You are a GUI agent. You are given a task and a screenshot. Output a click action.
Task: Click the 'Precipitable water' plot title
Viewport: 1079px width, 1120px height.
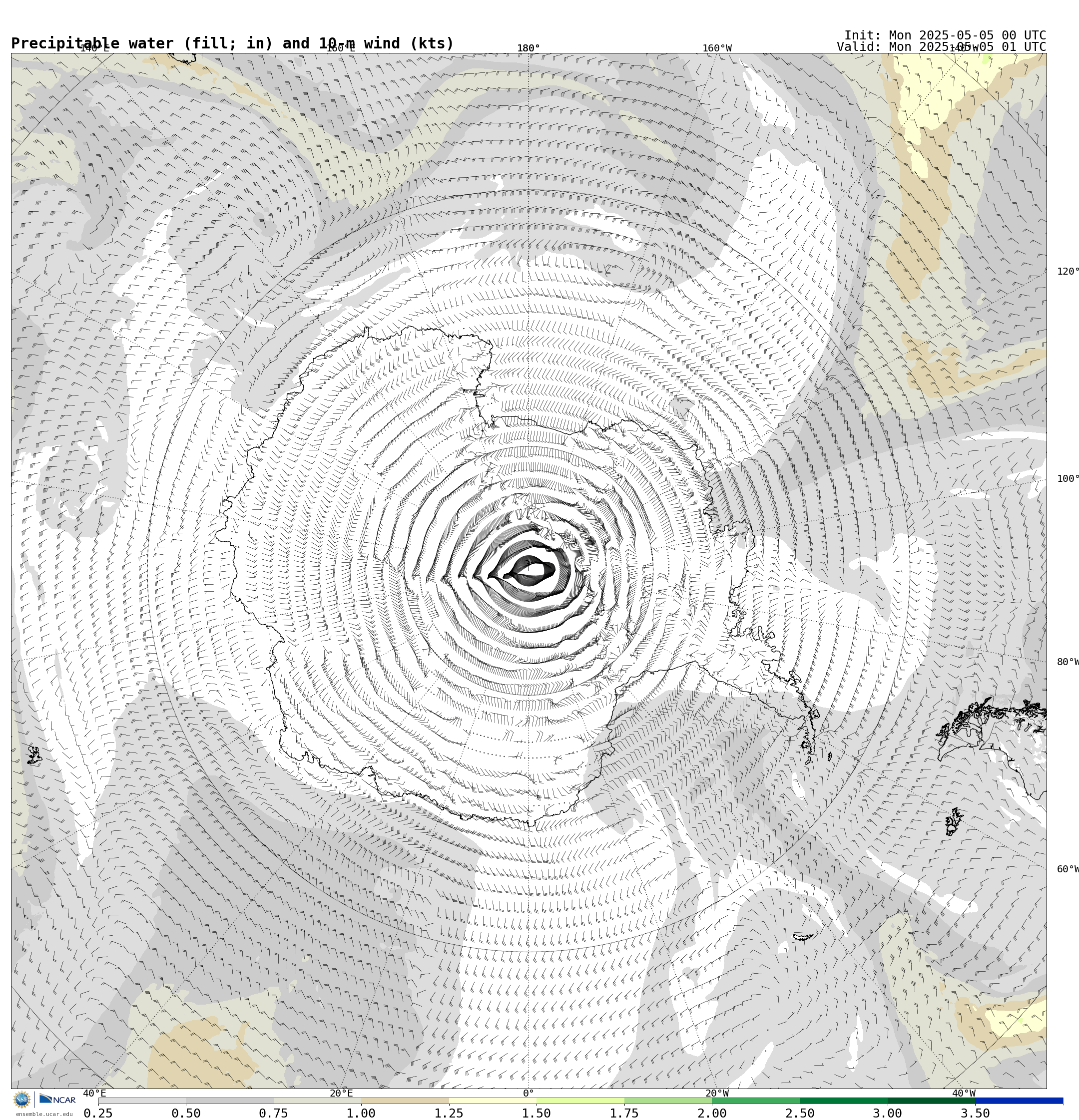point(232,43)
